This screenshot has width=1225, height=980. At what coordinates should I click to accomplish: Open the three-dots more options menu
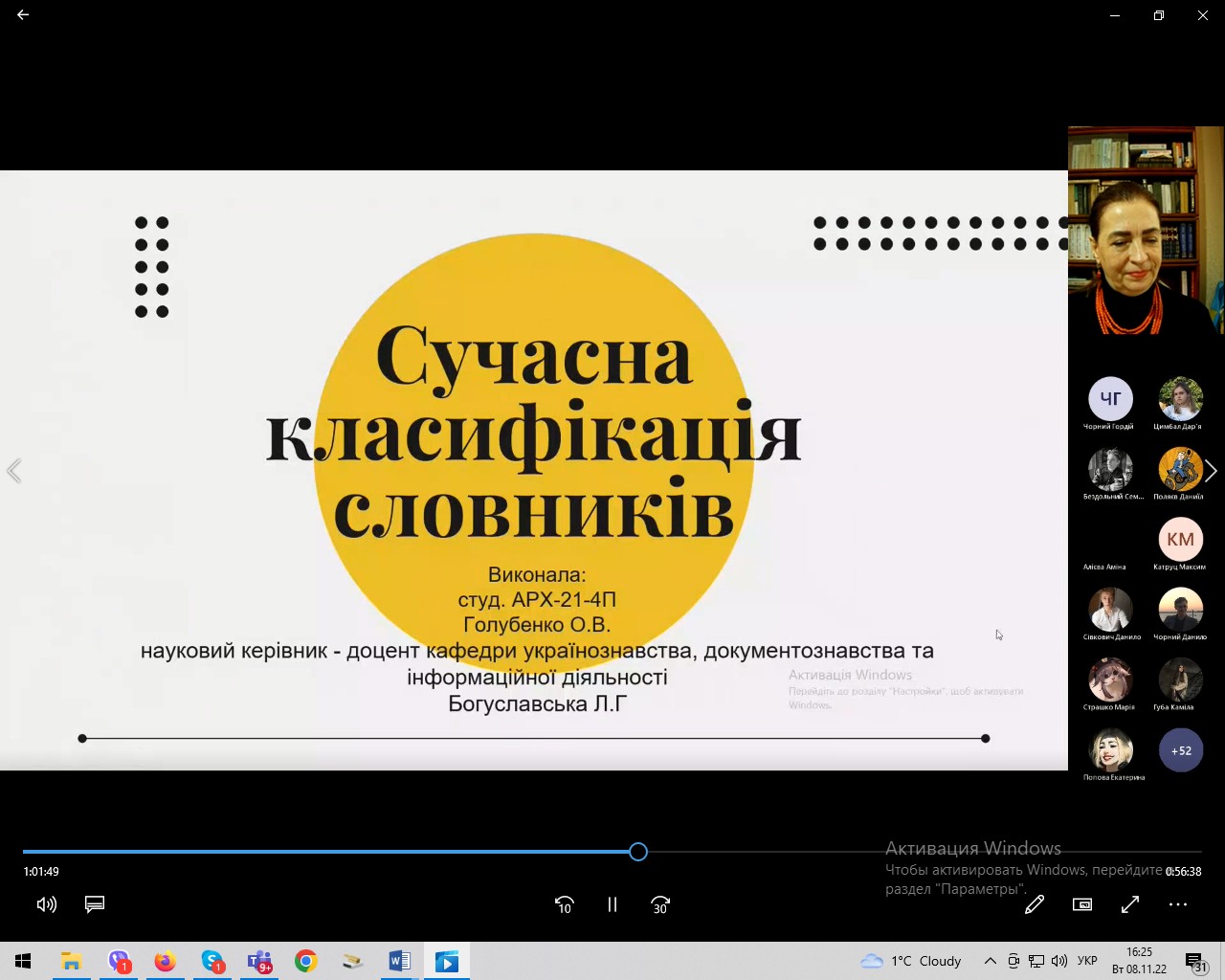(x=1178, y=904)
